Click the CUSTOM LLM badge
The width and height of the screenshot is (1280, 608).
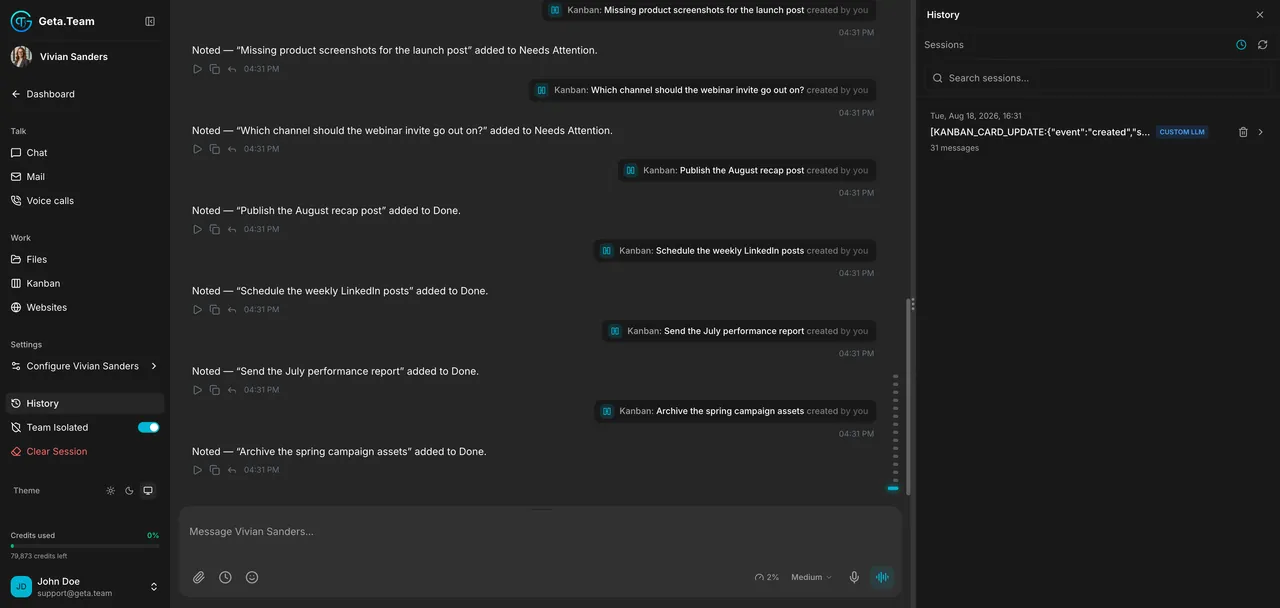point(1182,132)
